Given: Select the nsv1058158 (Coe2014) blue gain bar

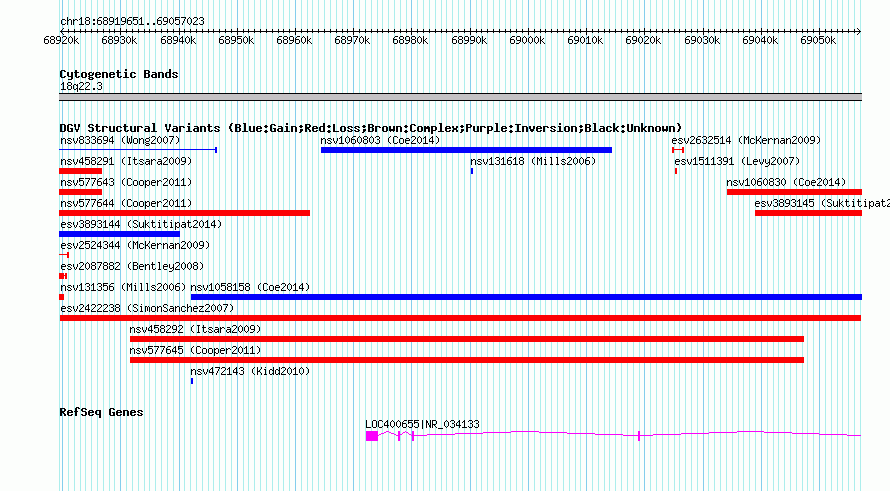Looking at the screenshot, I should (526, 297).
